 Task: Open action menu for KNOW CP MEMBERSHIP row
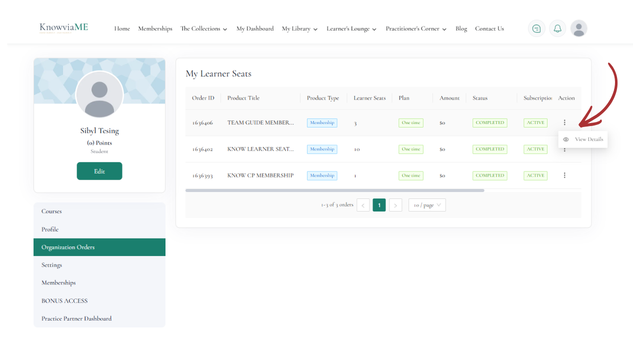point(564,175)
